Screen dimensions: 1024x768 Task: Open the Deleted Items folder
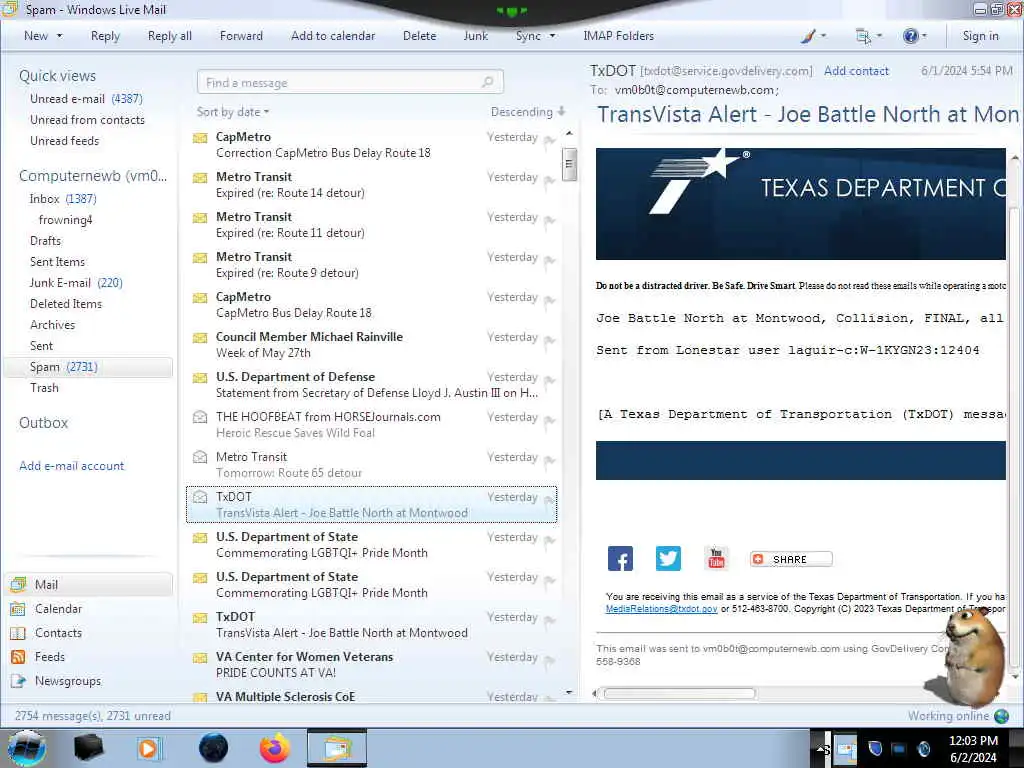(x=66, y=304)
